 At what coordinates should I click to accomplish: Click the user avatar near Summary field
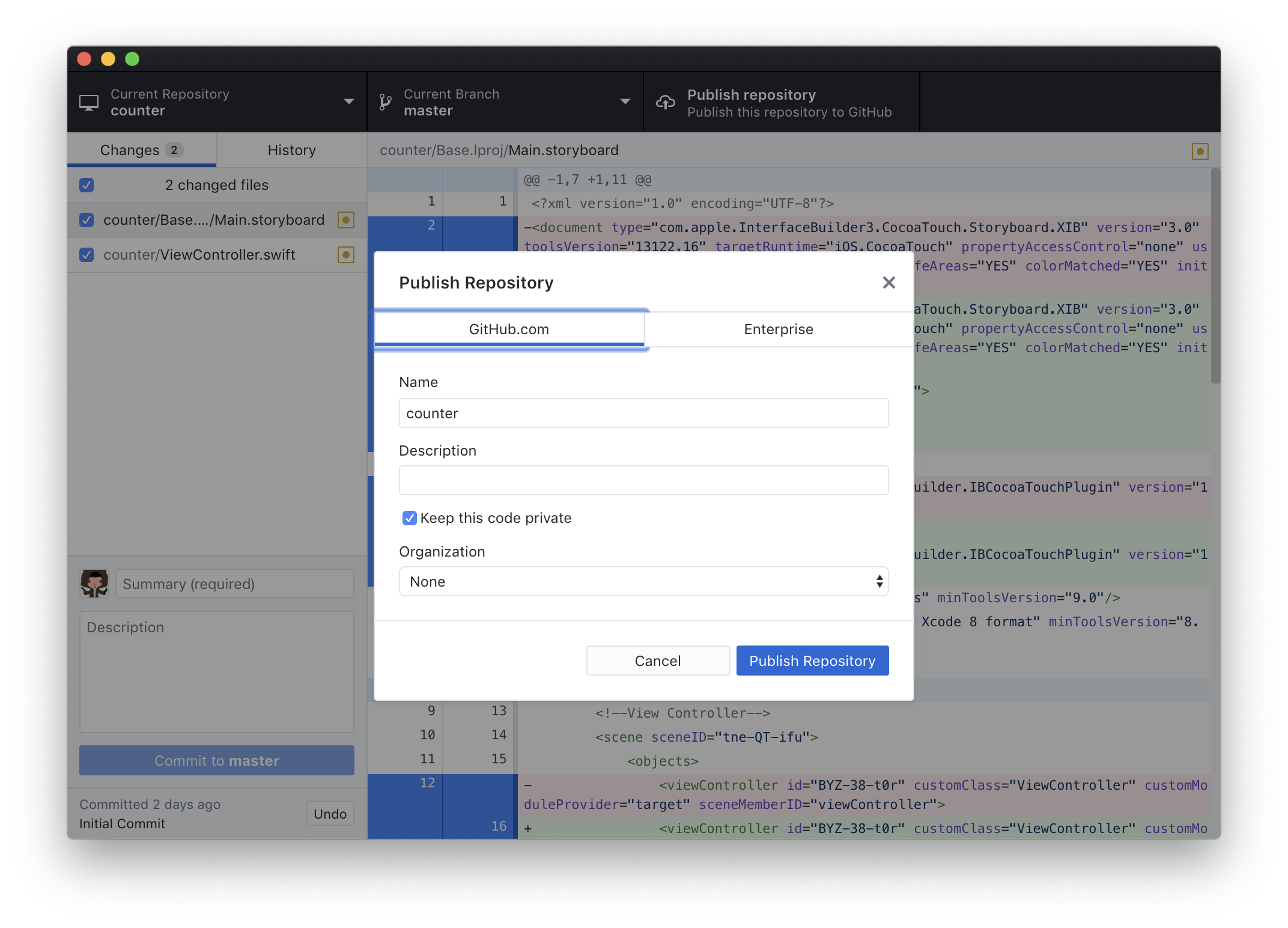pyautogui.click(x=94, y=584)
